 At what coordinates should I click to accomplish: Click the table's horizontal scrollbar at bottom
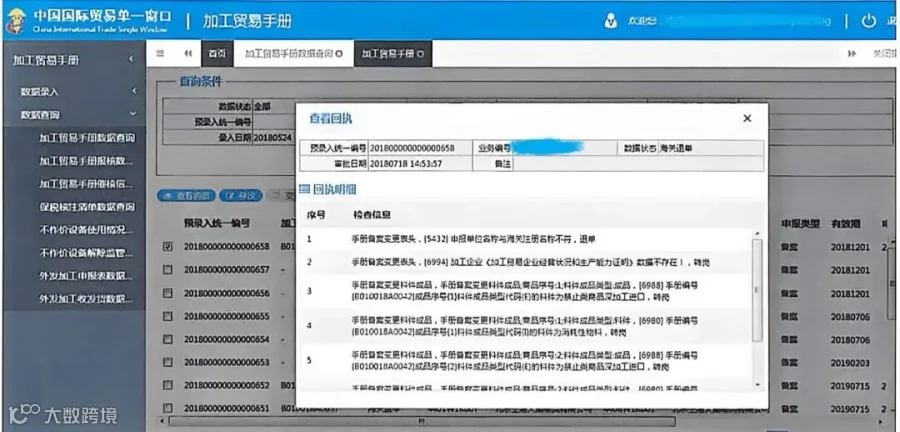coord(422,422)
